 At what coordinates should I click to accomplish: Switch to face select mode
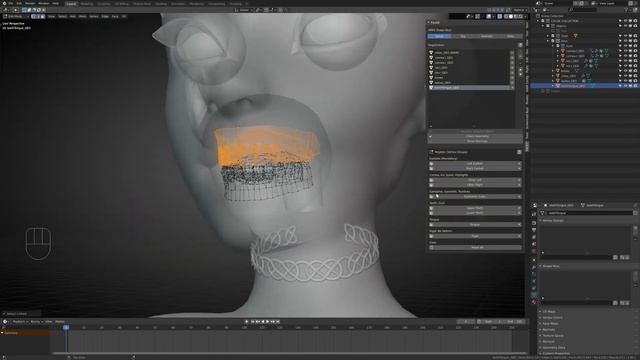point(43,16)
